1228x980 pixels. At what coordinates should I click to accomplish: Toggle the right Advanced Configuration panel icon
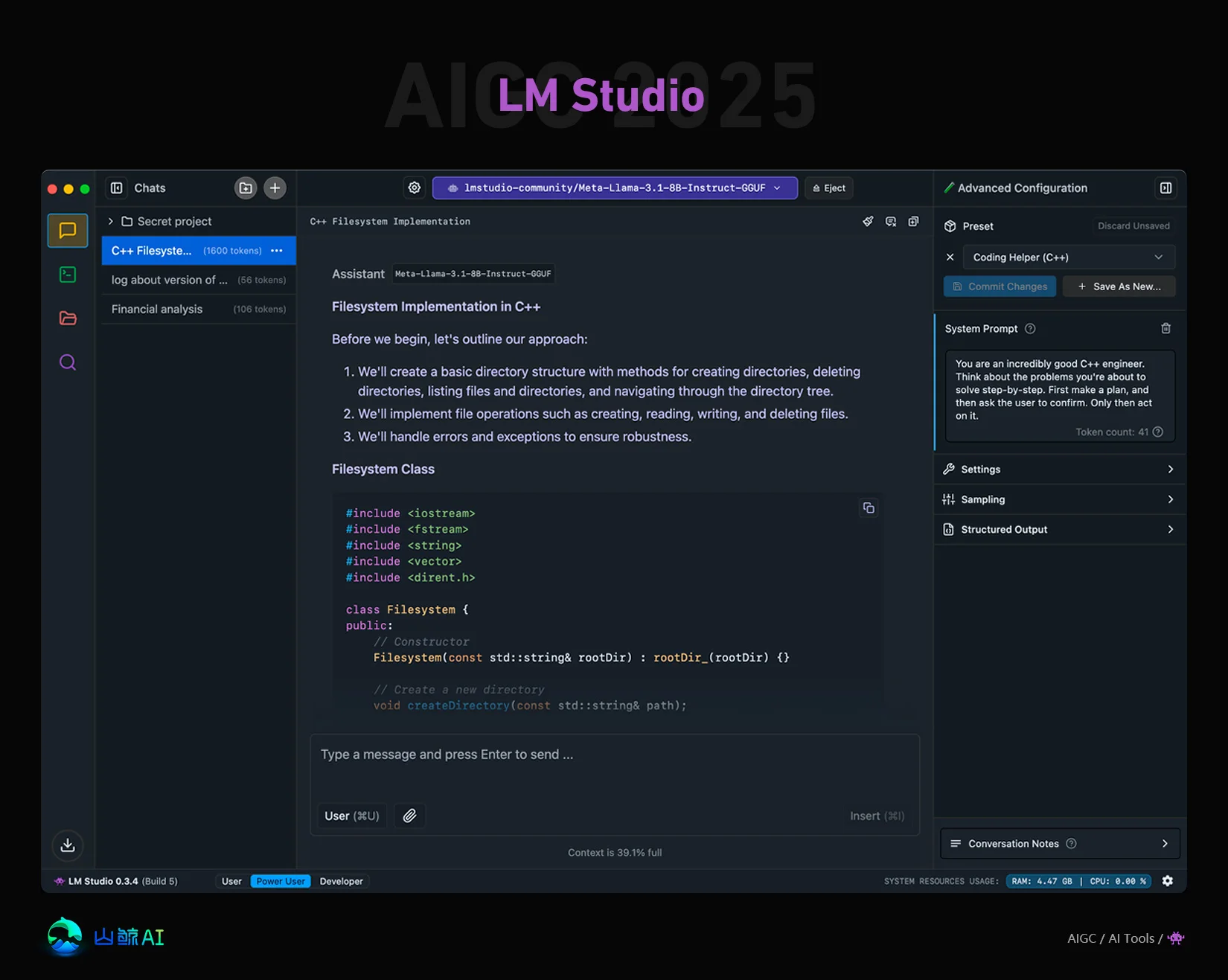[x=1166, y=188]
